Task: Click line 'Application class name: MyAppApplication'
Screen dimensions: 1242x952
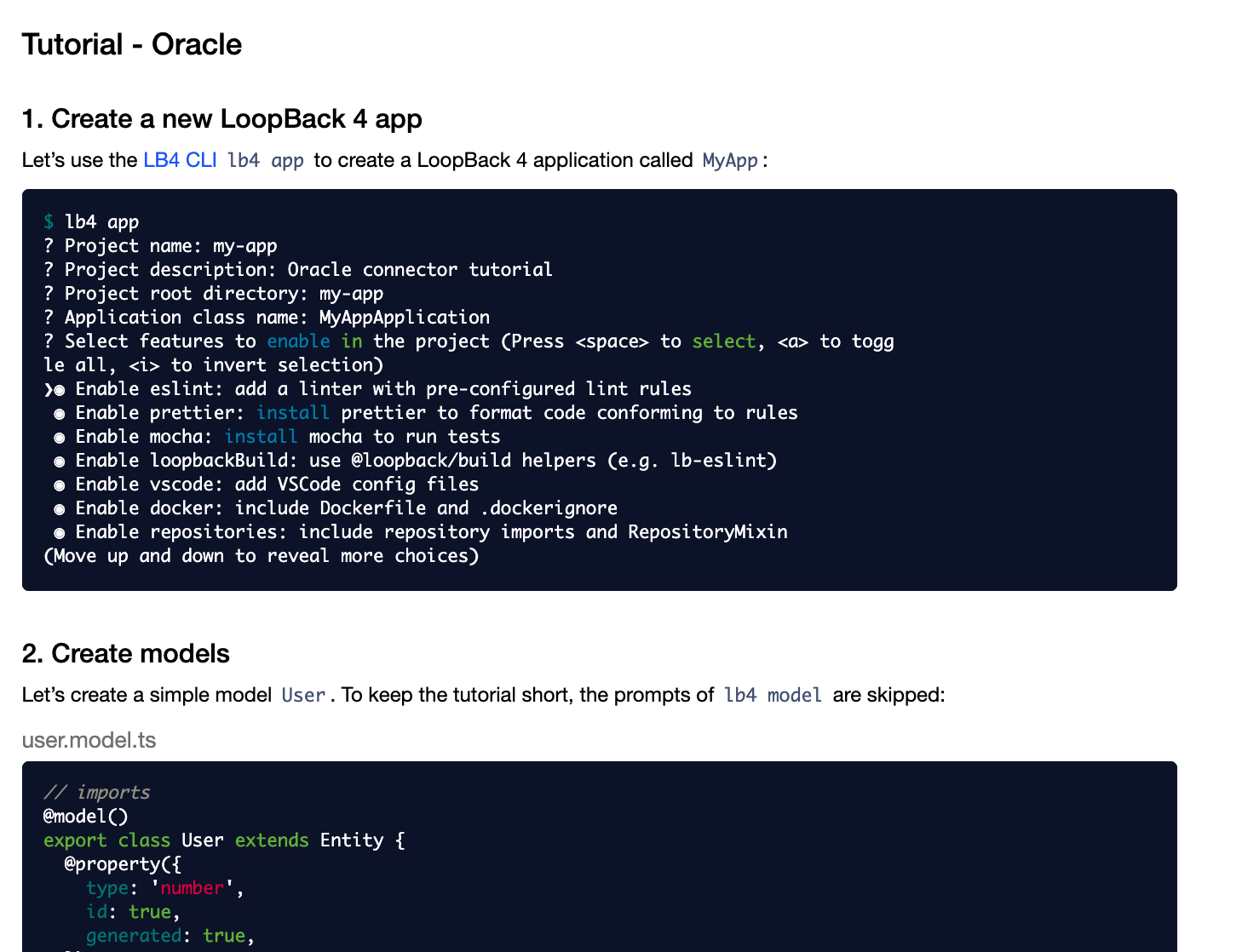Action: pyautogui.click(x=267, y=318)
